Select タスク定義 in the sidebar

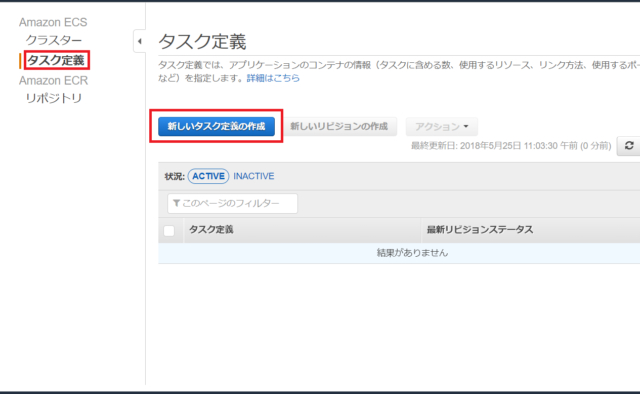[56, 60]
